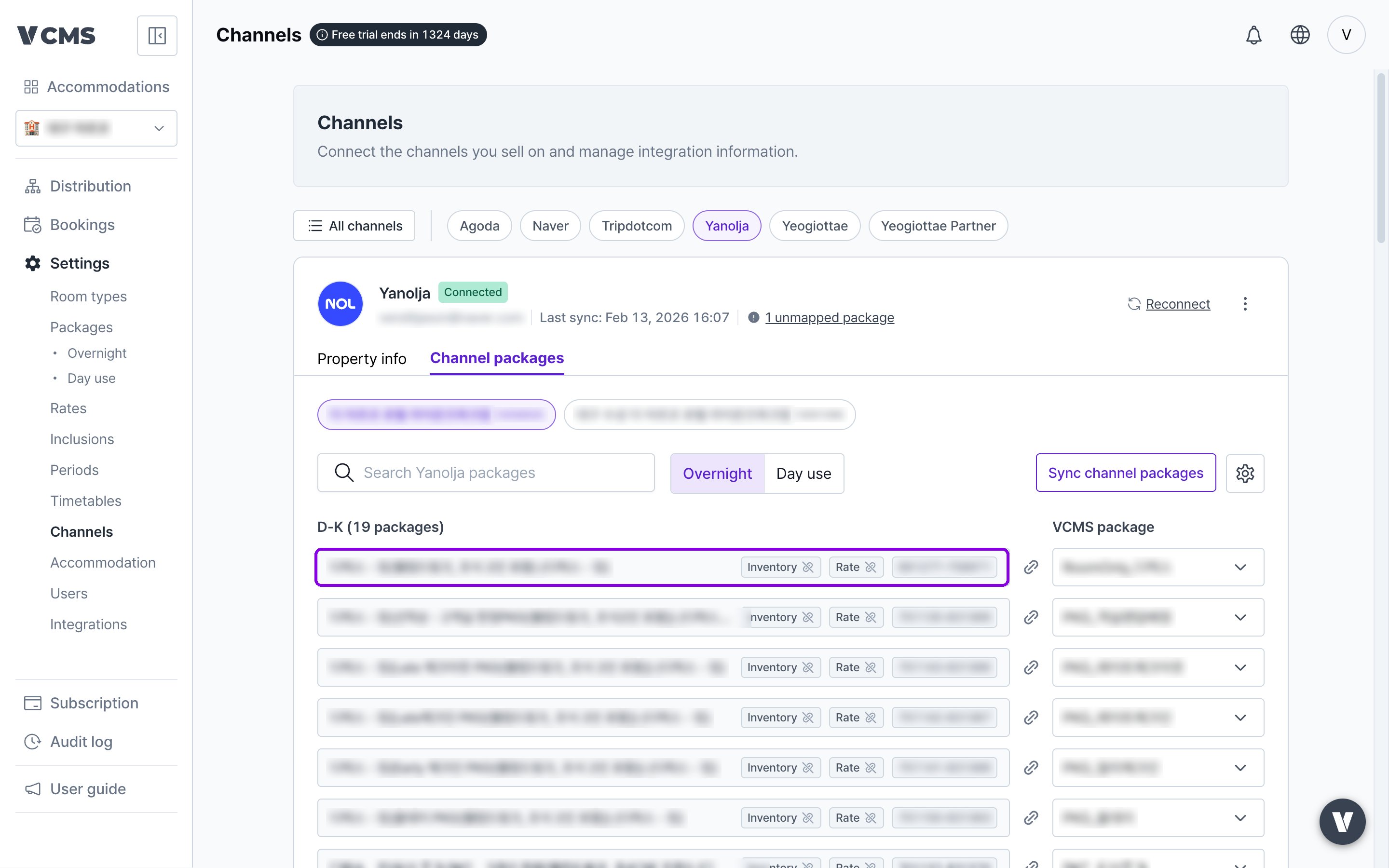Open the Yanolja three-dot more menu

(x=1245, y=304)
